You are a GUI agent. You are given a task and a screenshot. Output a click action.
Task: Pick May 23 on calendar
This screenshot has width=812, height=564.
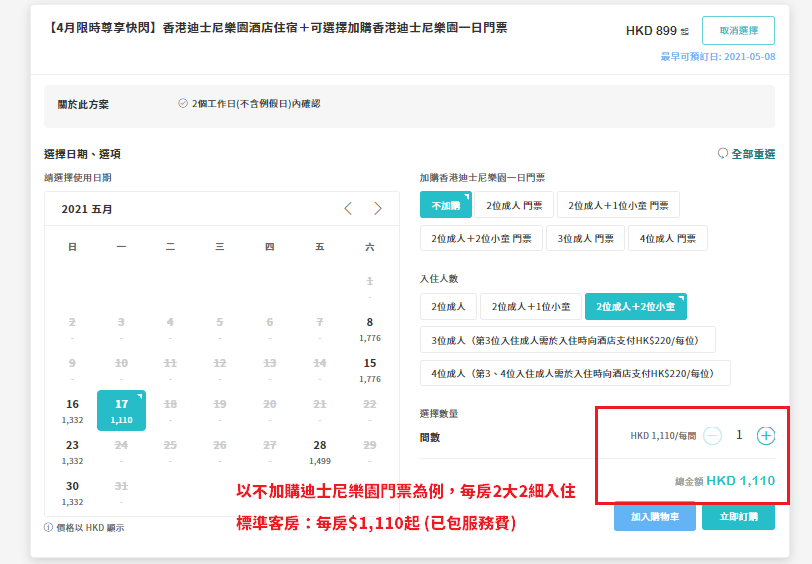72,452
